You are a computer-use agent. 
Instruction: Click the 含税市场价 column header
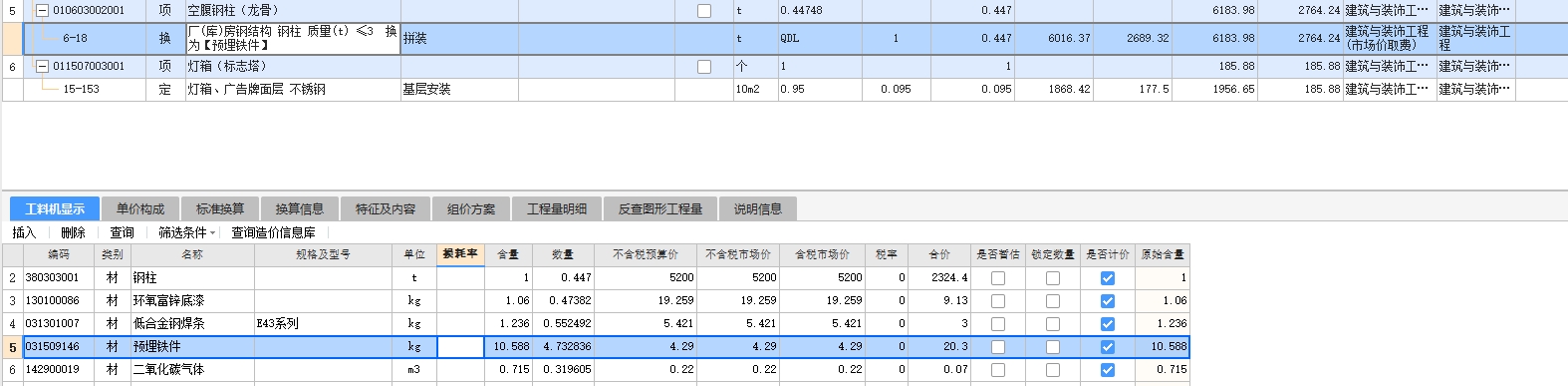[823, 254]
